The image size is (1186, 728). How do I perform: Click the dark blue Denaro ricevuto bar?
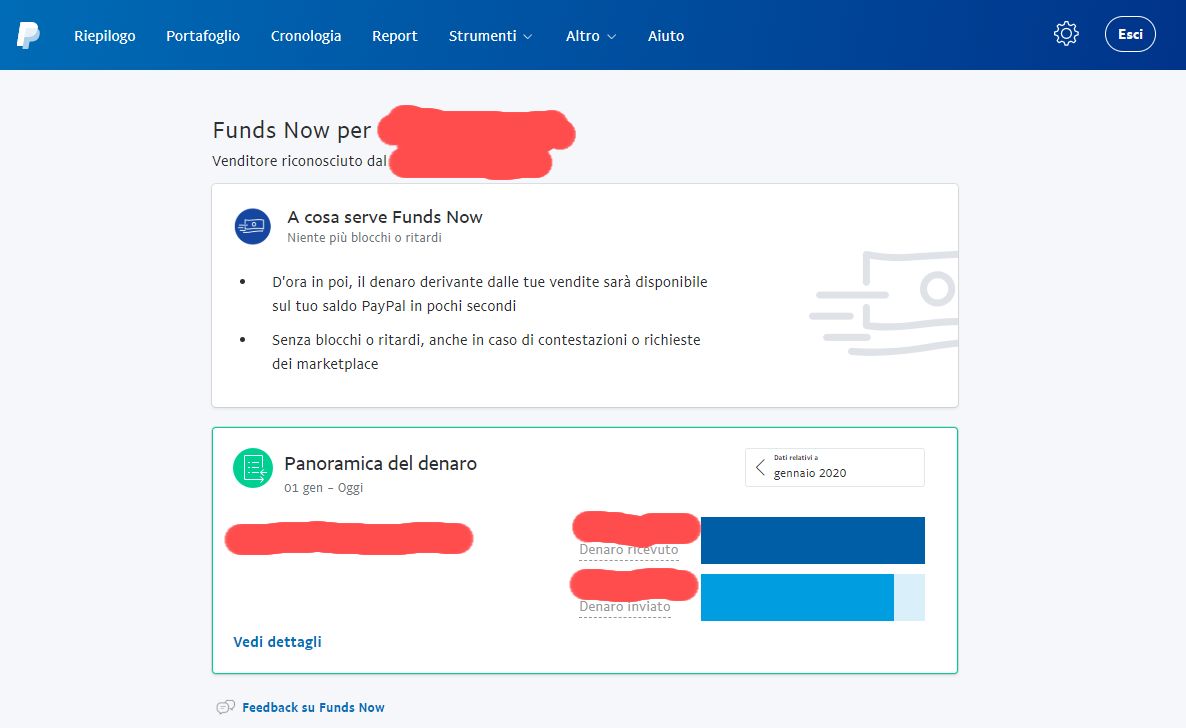point(812,540)
